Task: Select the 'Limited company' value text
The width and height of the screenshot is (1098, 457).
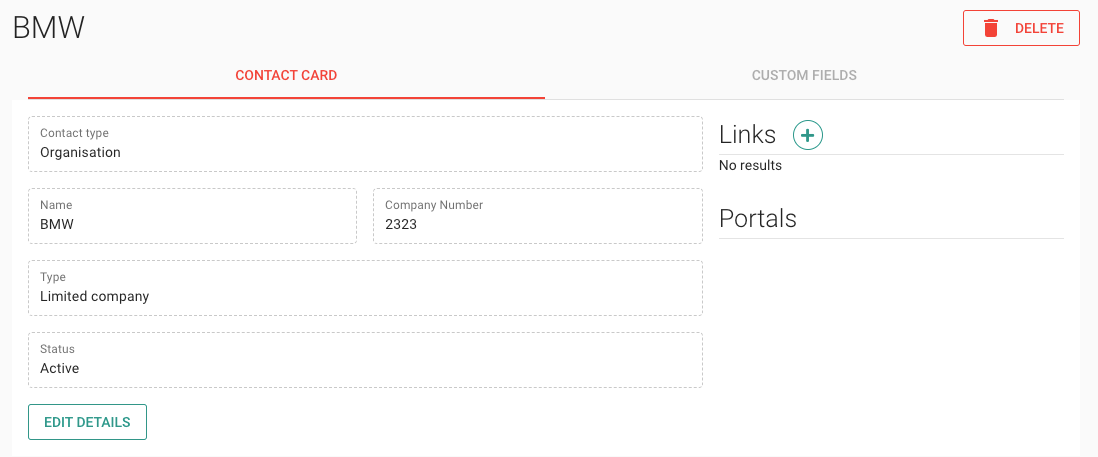Action: [x=94, y=297]
